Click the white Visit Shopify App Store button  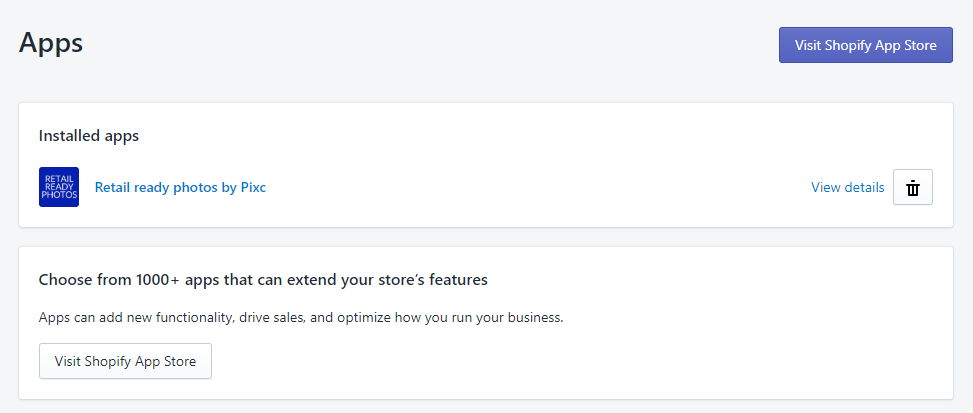coord(125,361)
